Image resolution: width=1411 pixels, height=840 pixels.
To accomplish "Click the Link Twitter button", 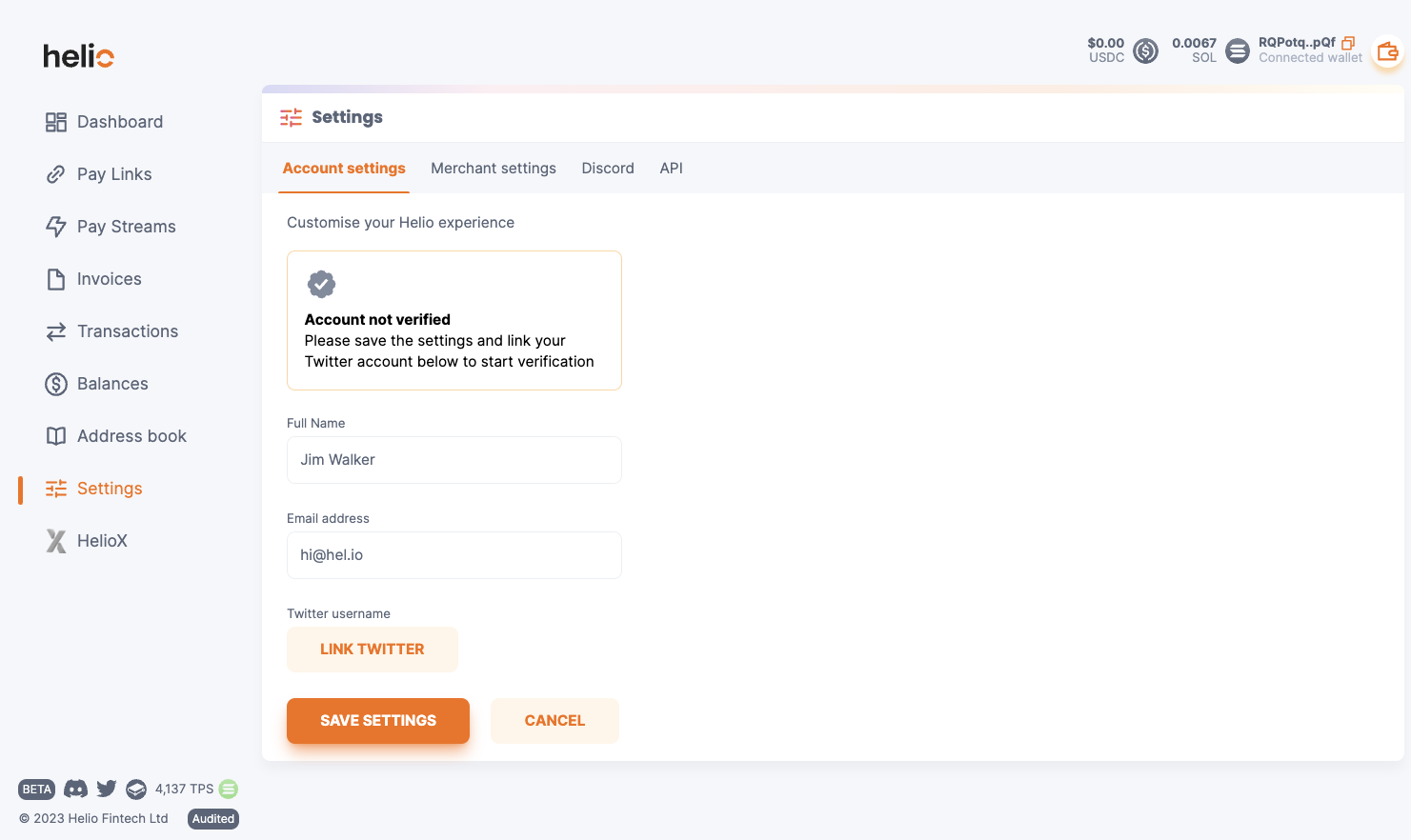I will pyautogui.click(x=373, y=650).
